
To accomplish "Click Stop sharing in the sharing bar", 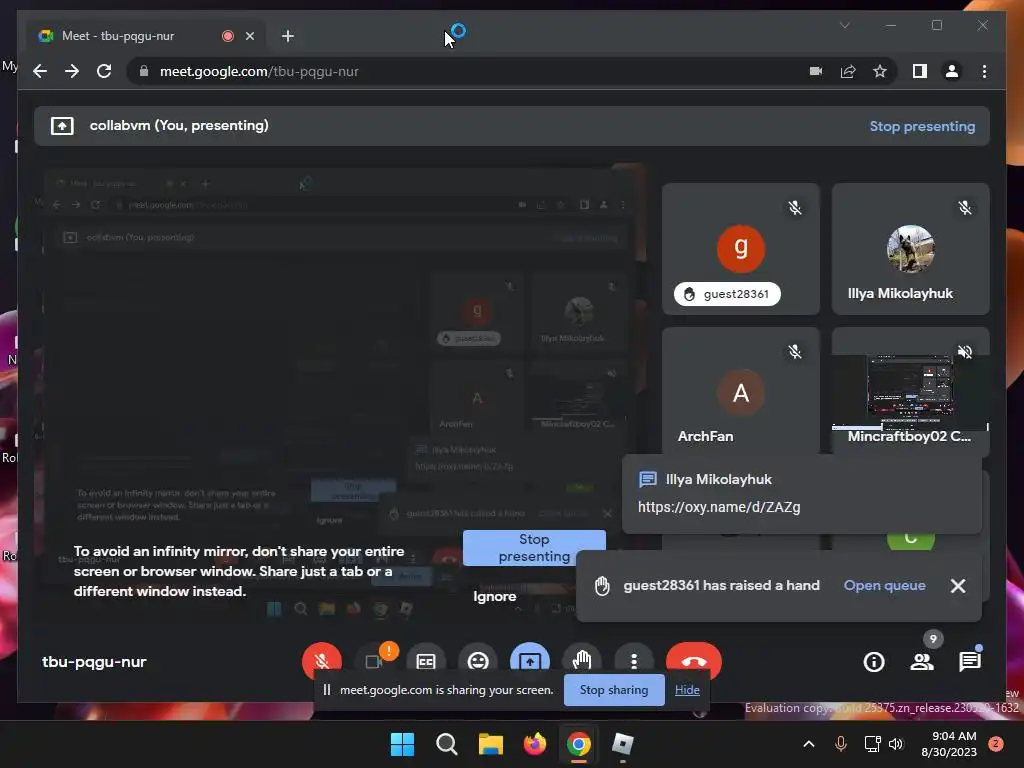I will coord(614,690).
